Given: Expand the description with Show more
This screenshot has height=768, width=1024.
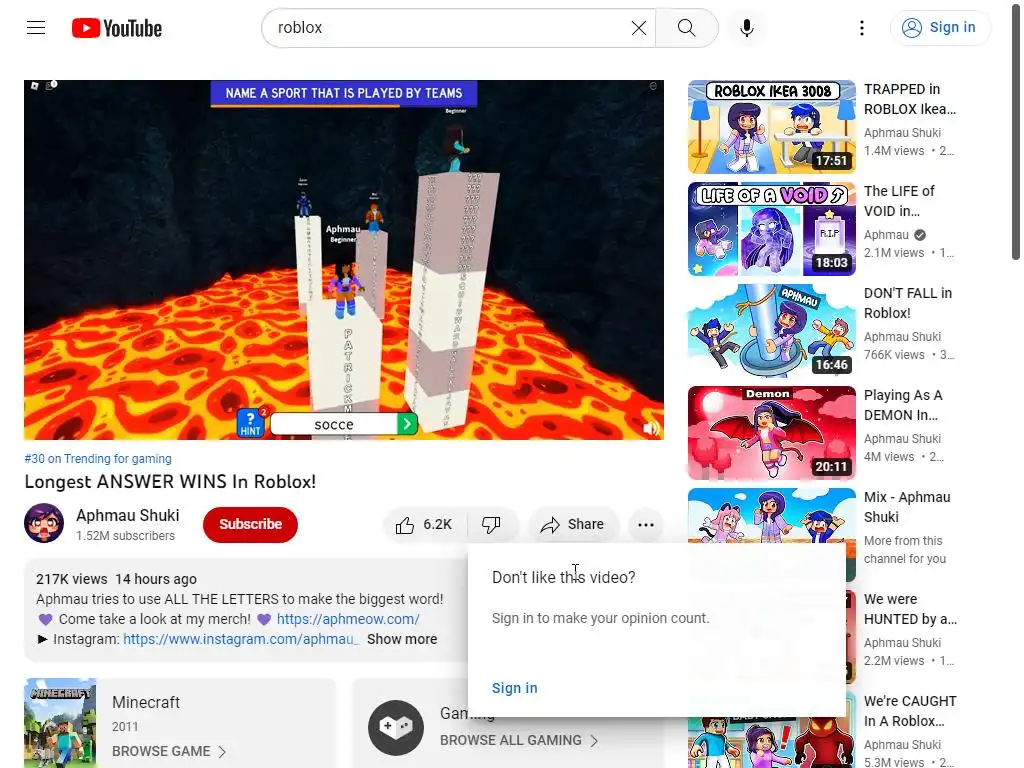Looking at the screenshot, I should click(402, 639).
